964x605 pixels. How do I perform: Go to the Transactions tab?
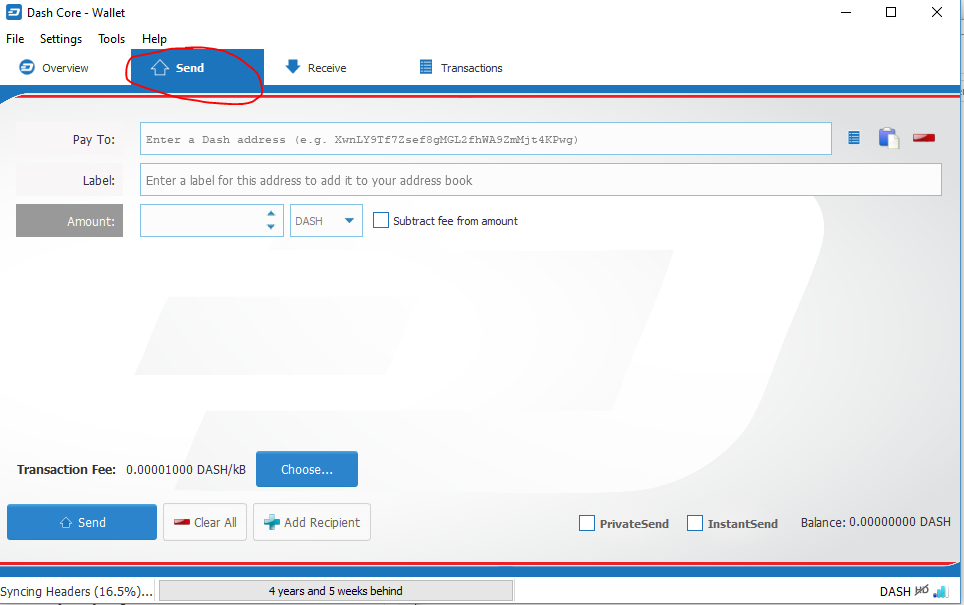(461, 68)
